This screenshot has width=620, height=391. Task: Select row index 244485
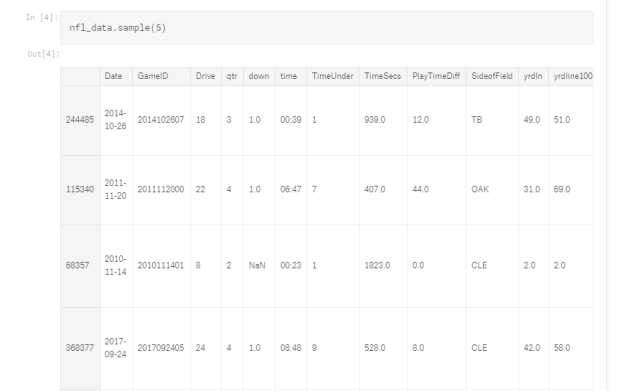point(80,120)
